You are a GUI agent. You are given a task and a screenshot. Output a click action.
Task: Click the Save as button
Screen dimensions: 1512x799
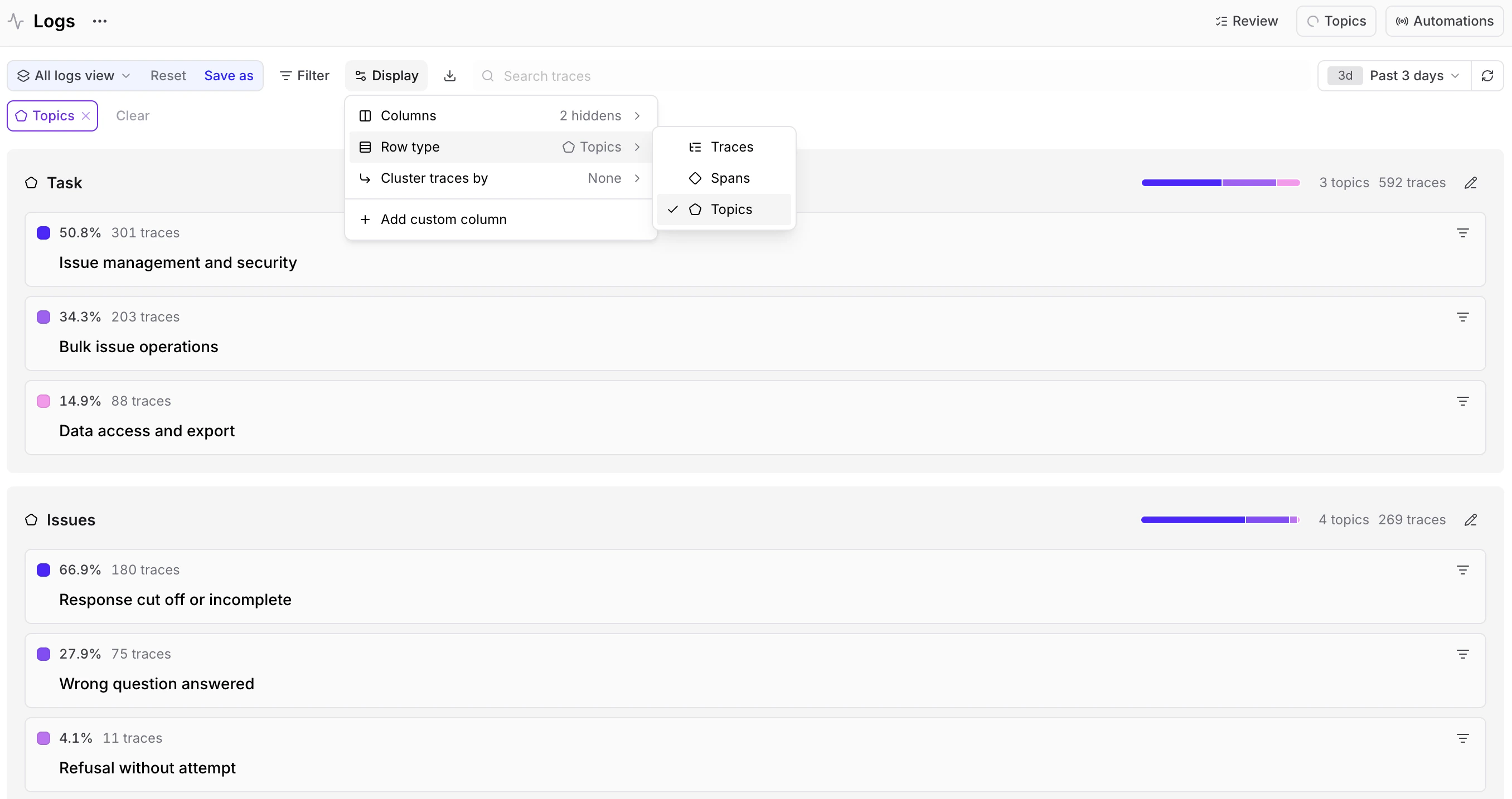coord(229,75)
